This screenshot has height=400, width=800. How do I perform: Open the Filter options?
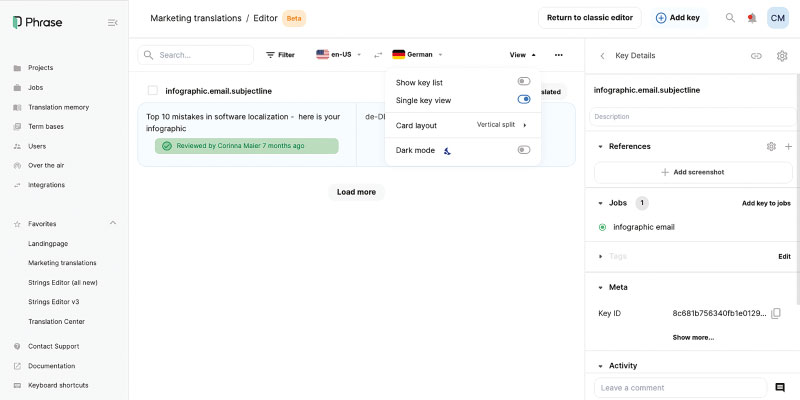coord(281,55)
